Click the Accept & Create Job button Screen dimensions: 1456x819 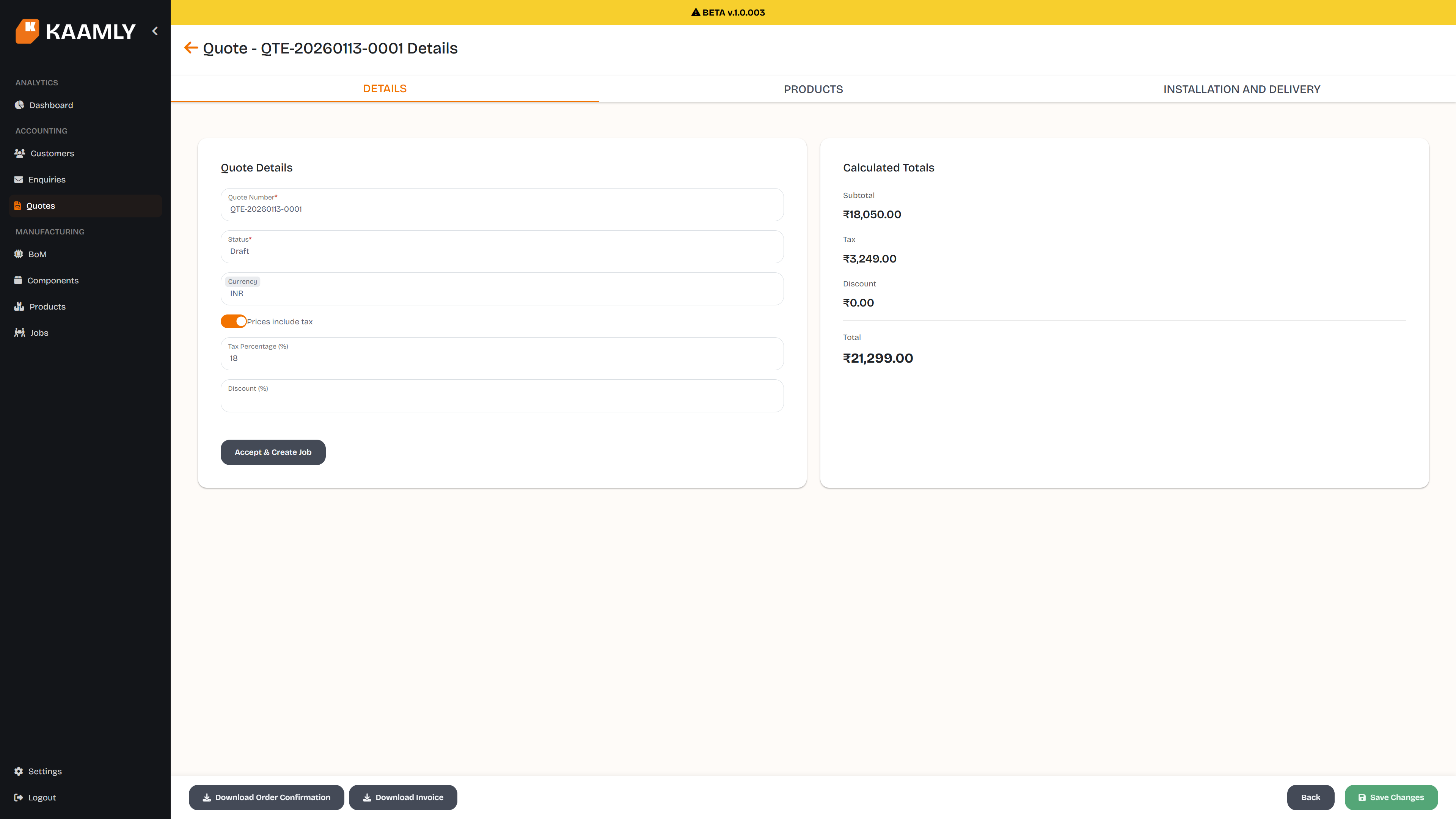[273, 452]
